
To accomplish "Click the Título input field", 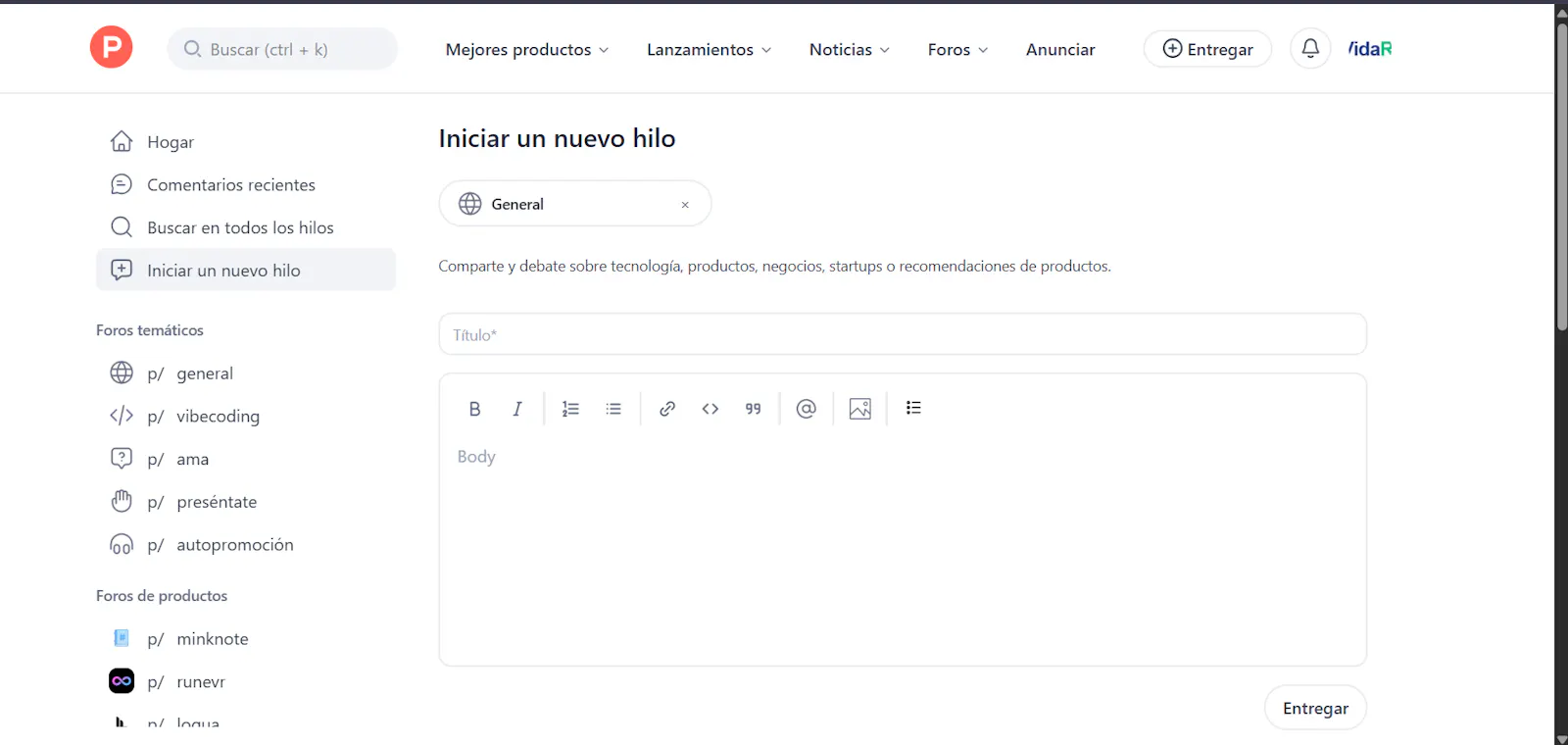I will click(x=903, y=334).
